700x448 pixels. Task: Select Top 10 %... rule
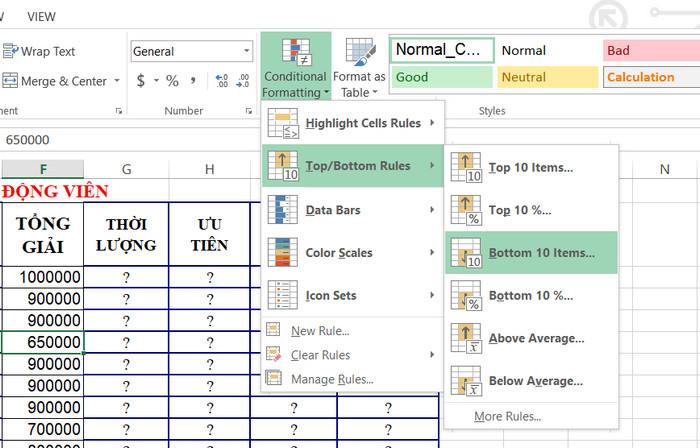[x=531, y=210]
